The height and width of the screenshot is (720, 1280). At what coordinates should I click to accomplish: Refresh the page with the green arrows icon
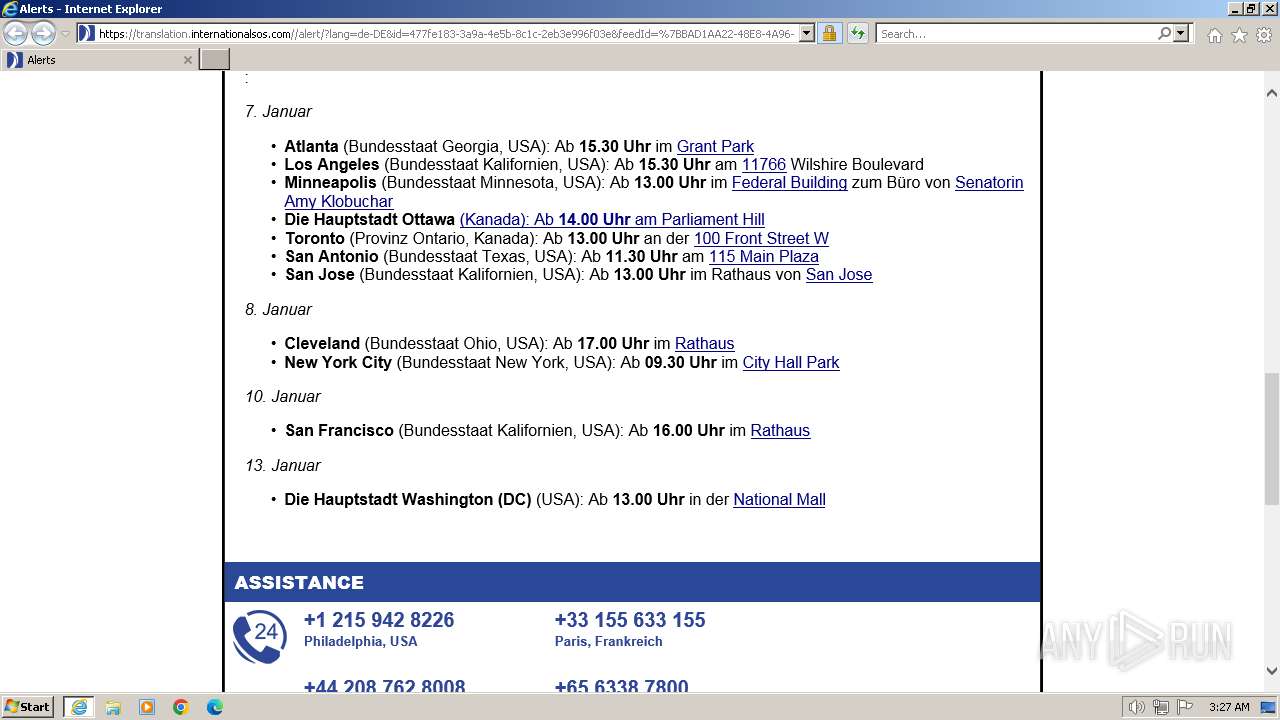pos(858,33)
